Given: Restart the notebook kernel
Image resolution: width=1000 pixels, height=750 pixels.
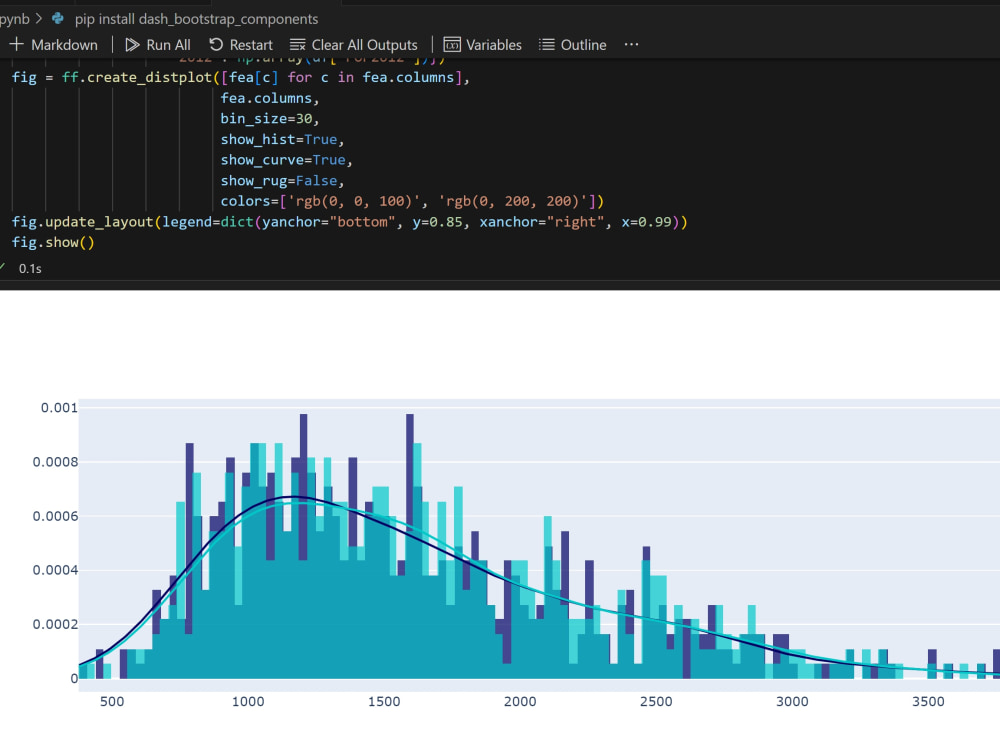Looking at the screenshot, I should point(241,45).
